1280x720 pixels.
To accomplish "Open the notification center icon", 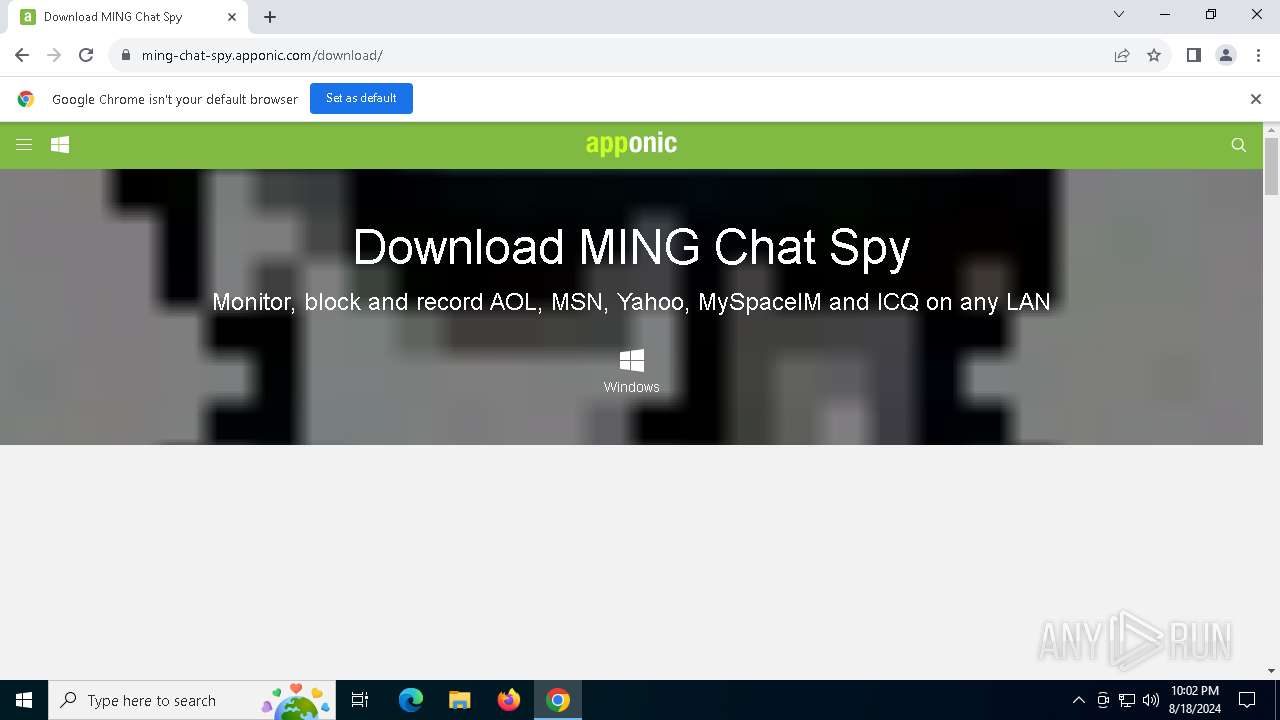I will [x=1247, y=700].
